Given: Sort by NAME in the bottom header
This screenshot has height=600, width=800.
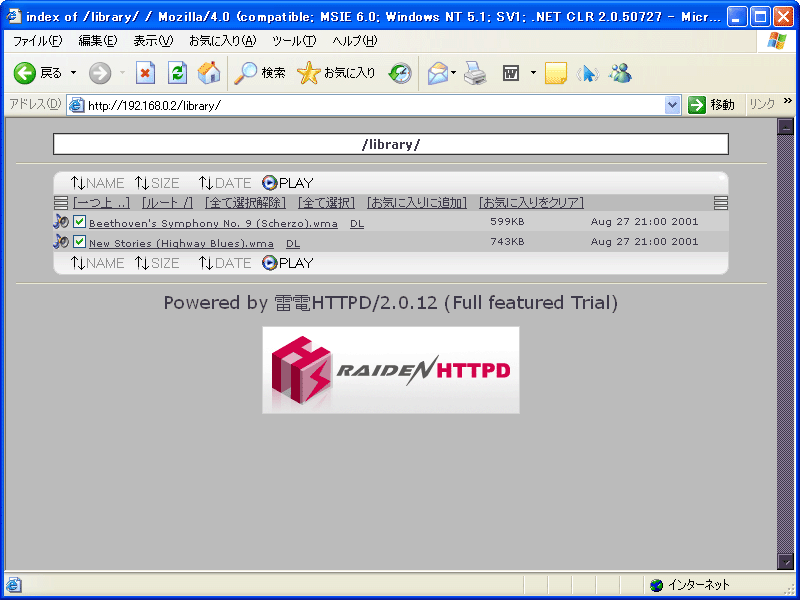Looking at the screenshot, I should point(97,263).
